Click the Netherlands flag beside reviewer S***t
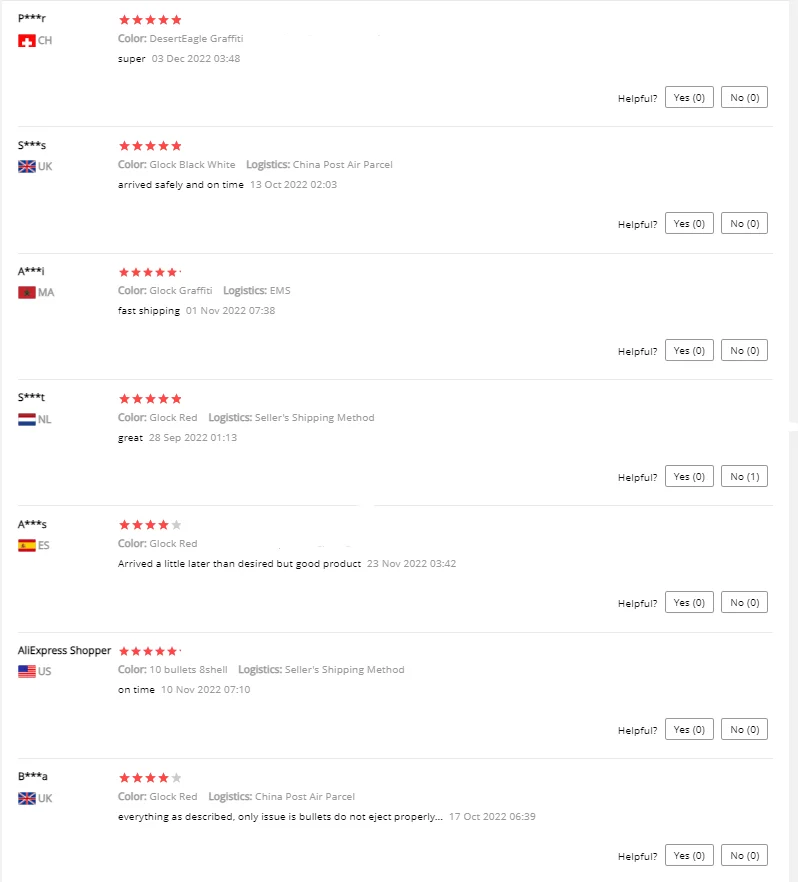This screenshot has height=882, width=798. 27,420
